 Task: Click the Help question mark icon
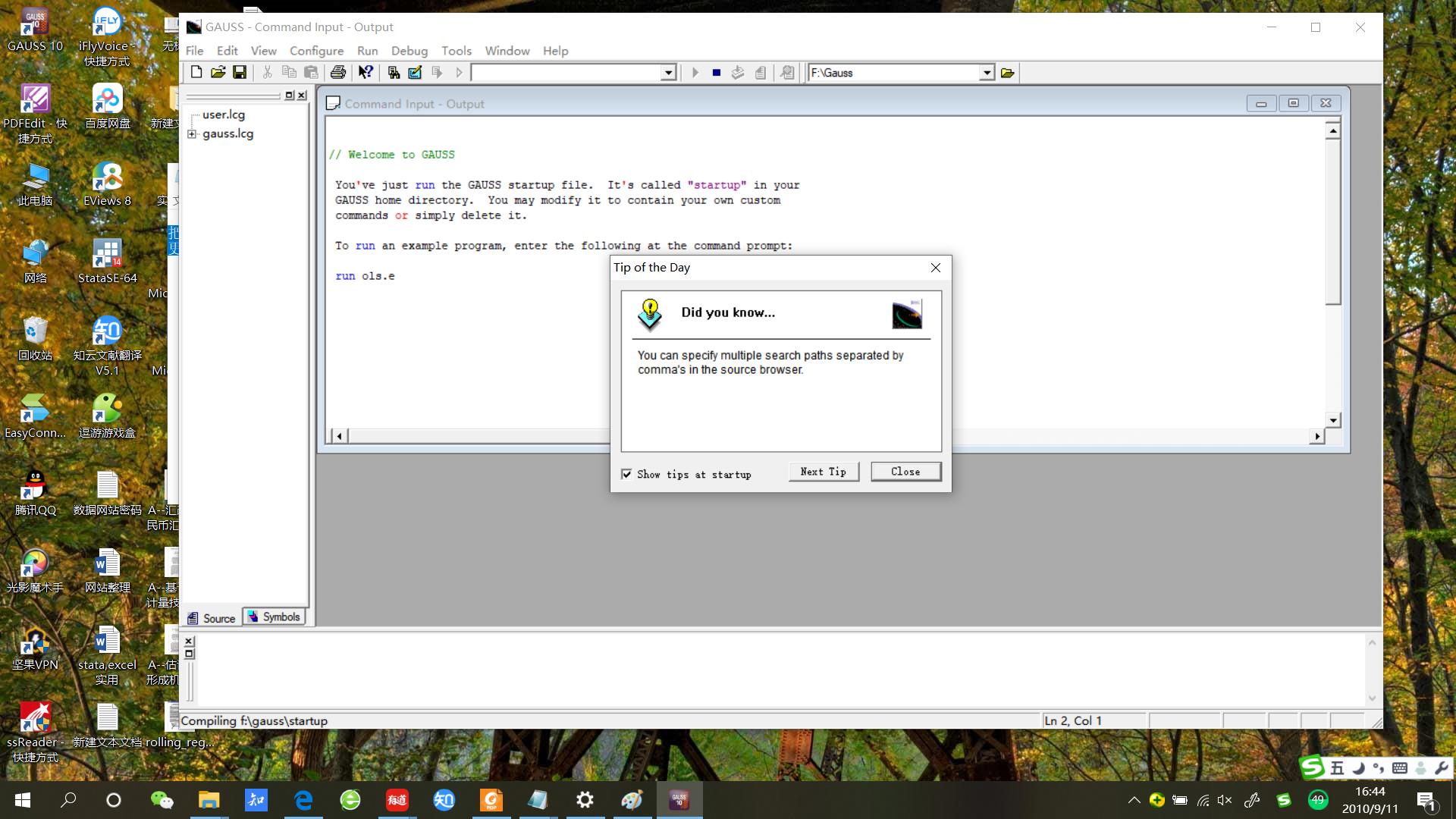365,72
